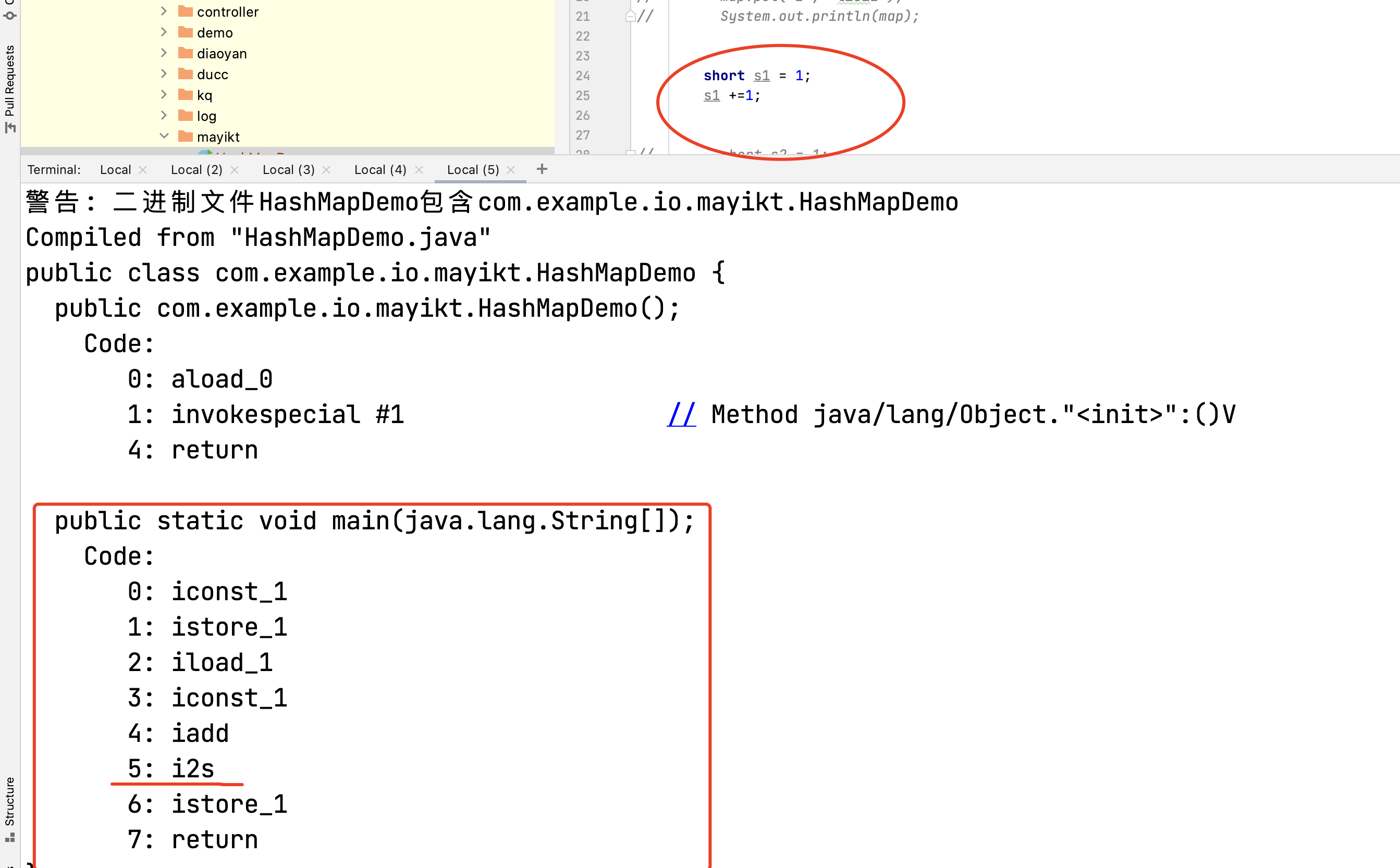The width and height of the screenshot is (1400, 868).
Task: Click the 'controller' folder name
Action: click(227, 12)
